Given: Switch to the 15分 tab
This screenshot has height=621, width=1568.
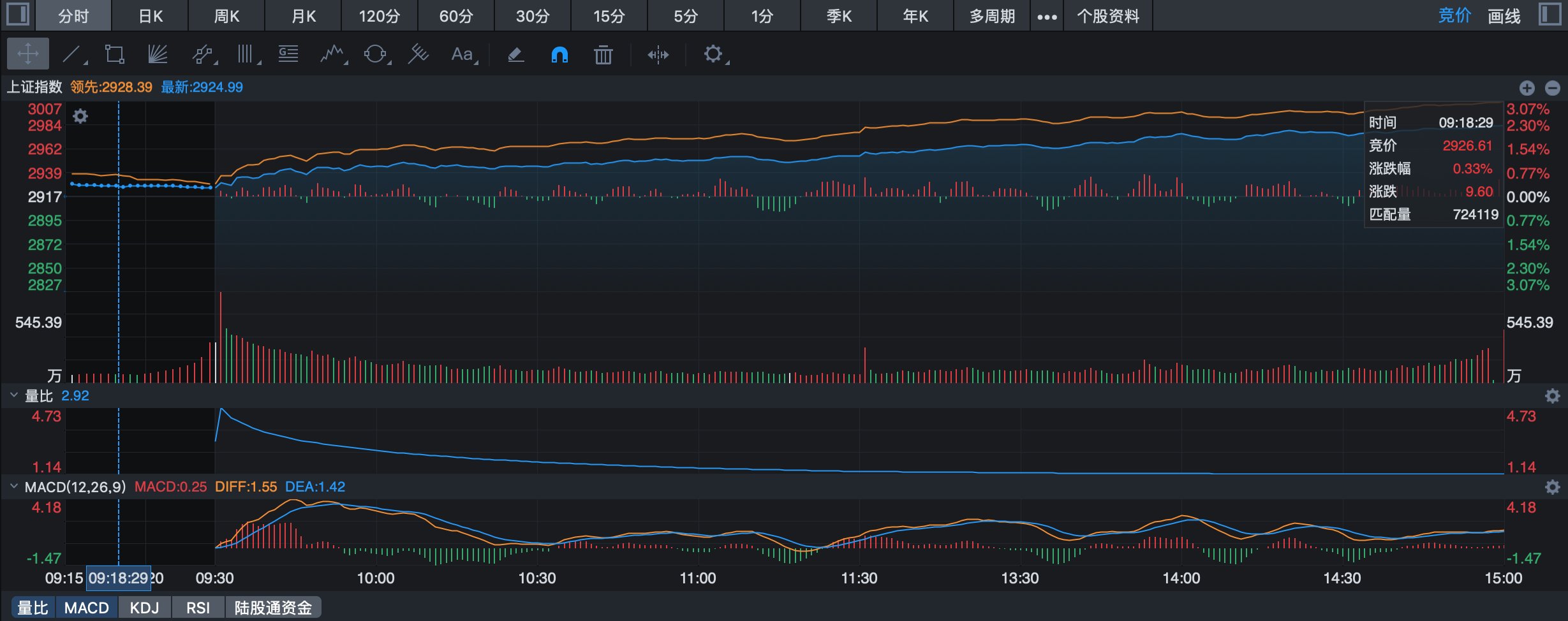Looking at the screenshot, I should click(x=609, y=16).
